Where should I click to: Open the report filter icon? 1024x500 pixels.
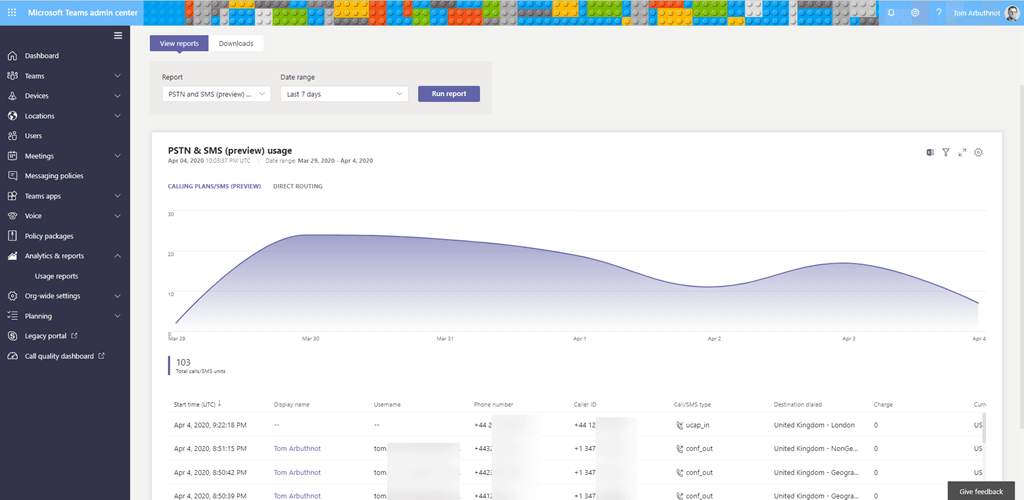[946, 152]
